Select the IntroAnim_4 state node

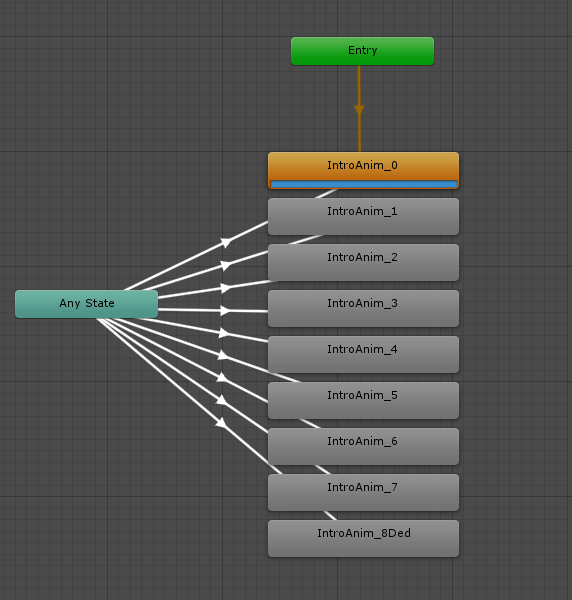pyautogui.click(x=363, y=354)
